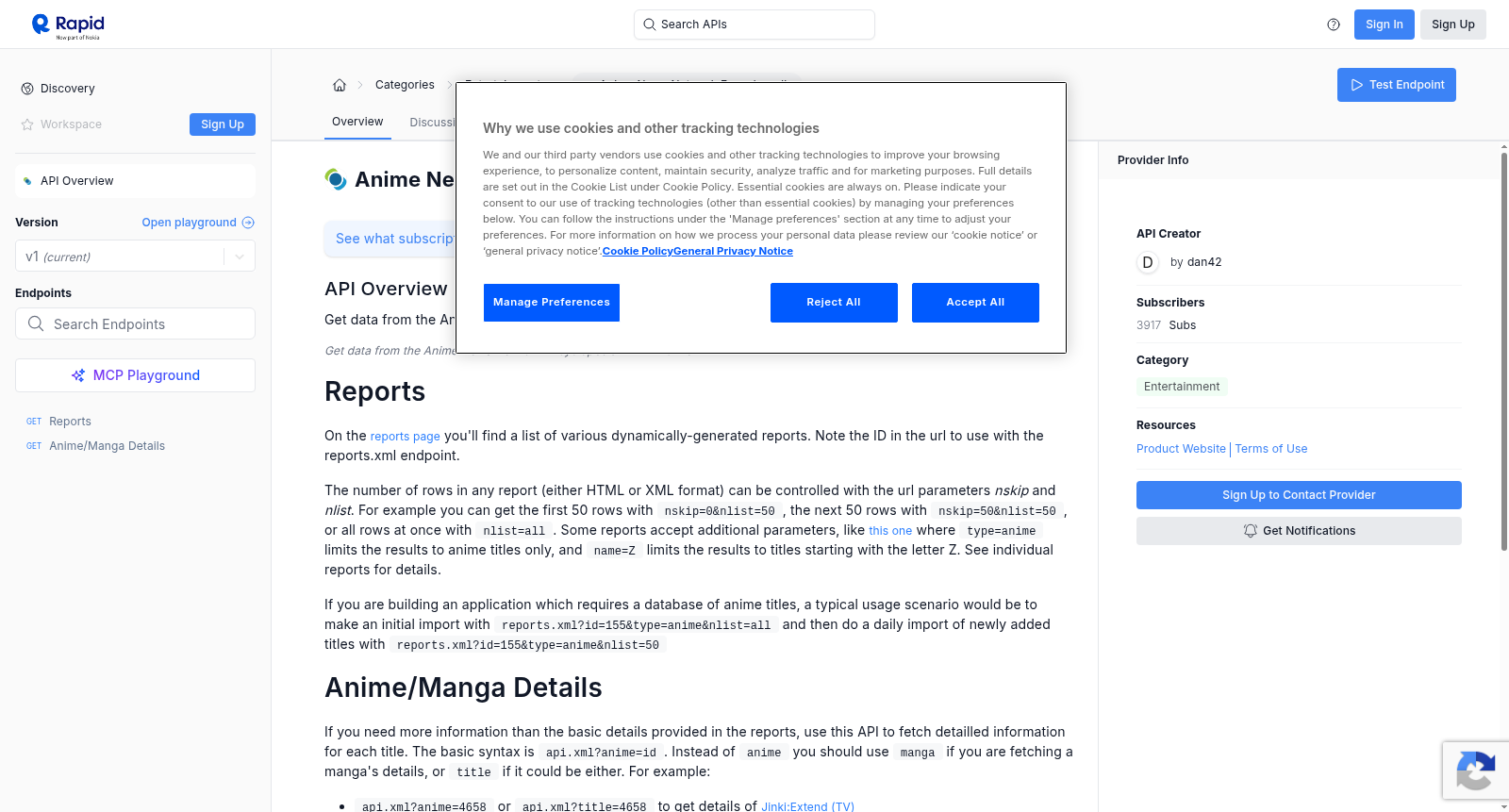Screen dimensions: 1509x812
Task: Click the Test Endpoint button
Action: (1397, 85)
